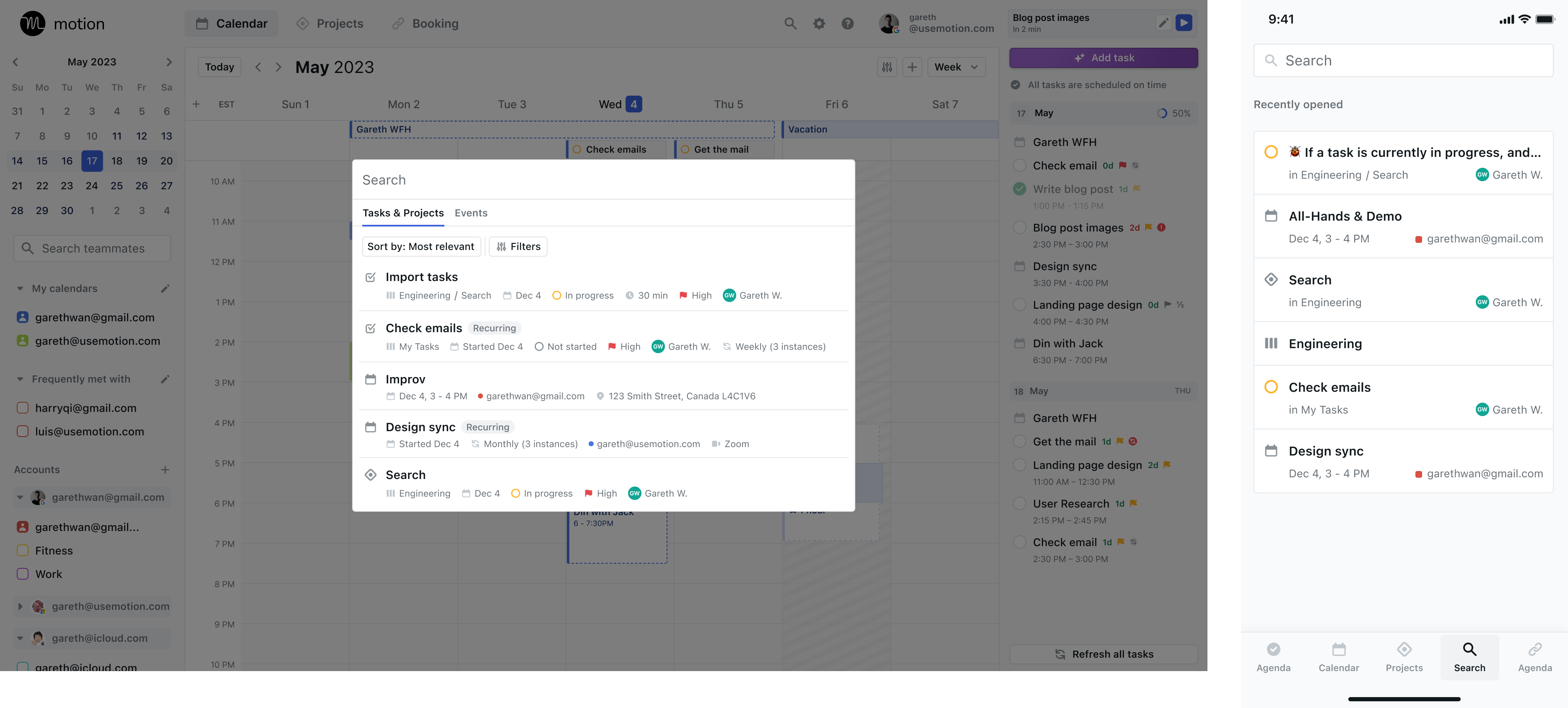Click the magnifier search icon in top bar
Image resolution: width=1568 pixels, height=708 pixels.
tap(790, 24)
